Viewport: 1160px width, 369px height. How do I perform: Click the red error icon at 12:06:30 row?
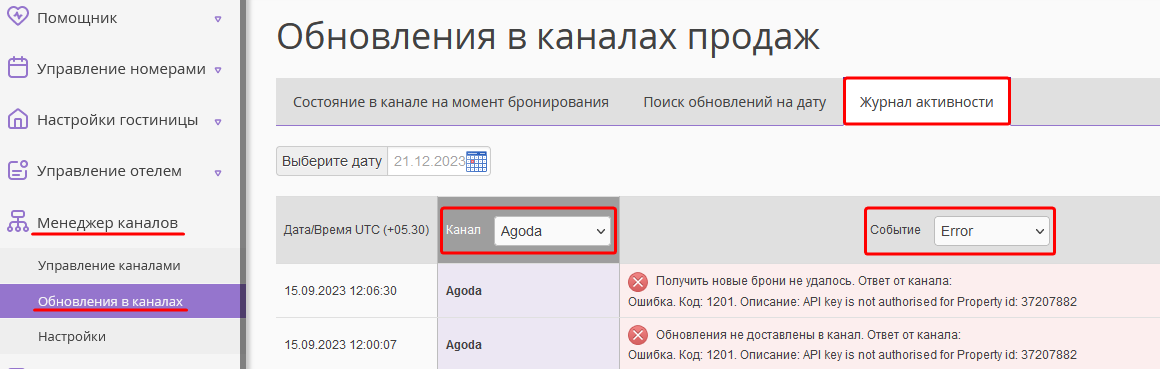(x=637, y=282)
